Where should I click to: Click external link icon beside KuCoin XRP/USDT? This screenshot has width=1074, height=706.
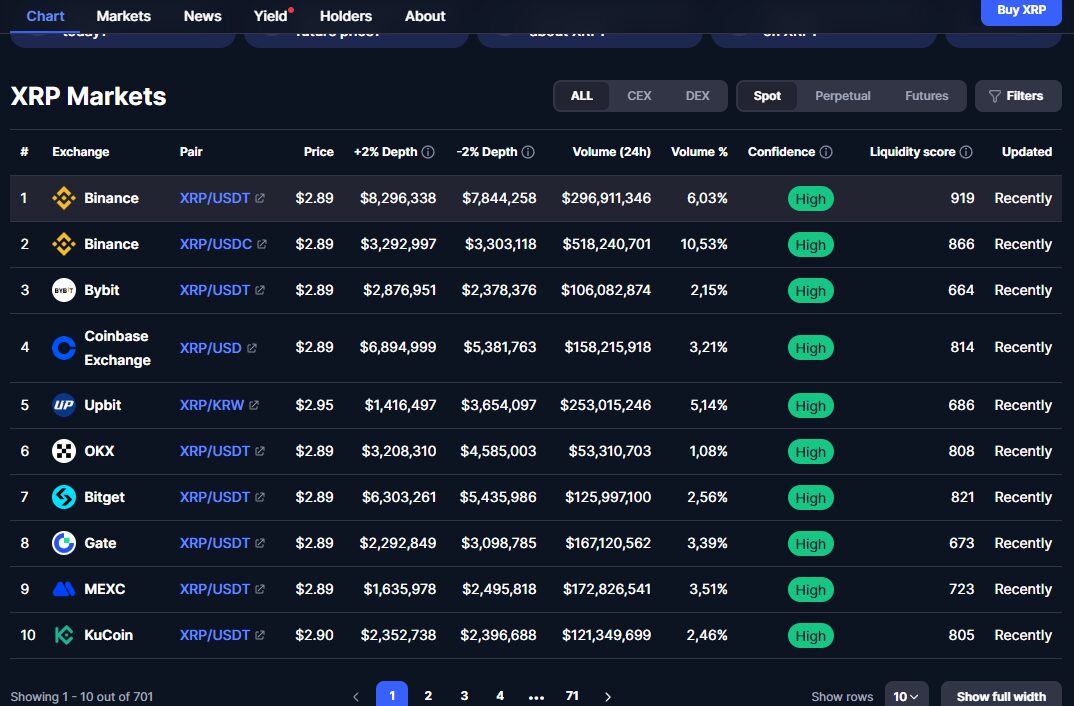point(260,635)
